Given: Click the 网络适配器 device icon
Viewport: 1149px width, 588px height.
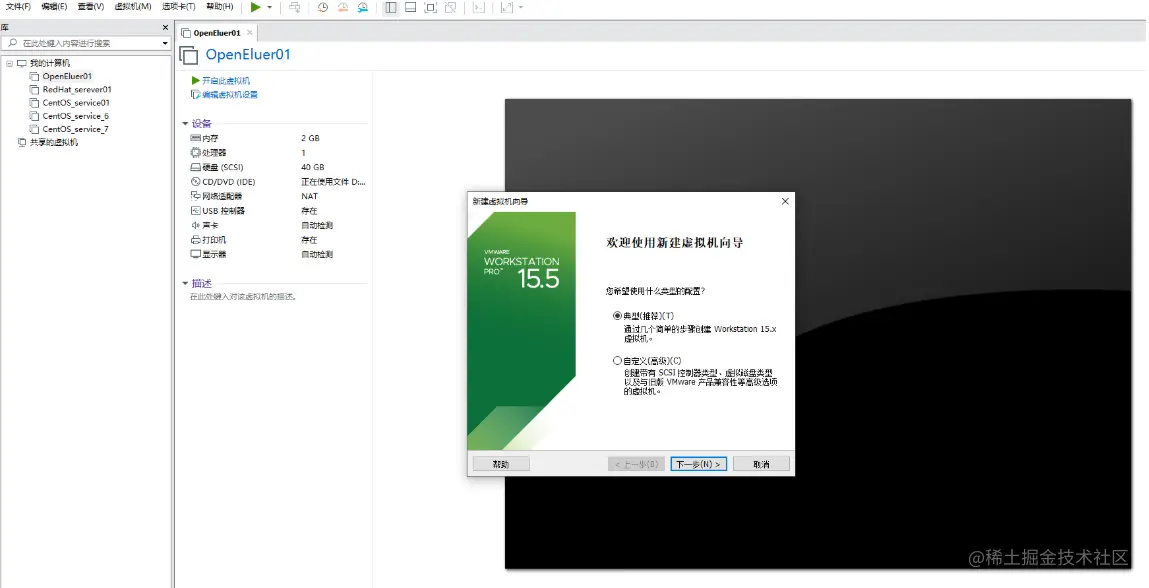Looking at the screenshot, I should 196,196.
